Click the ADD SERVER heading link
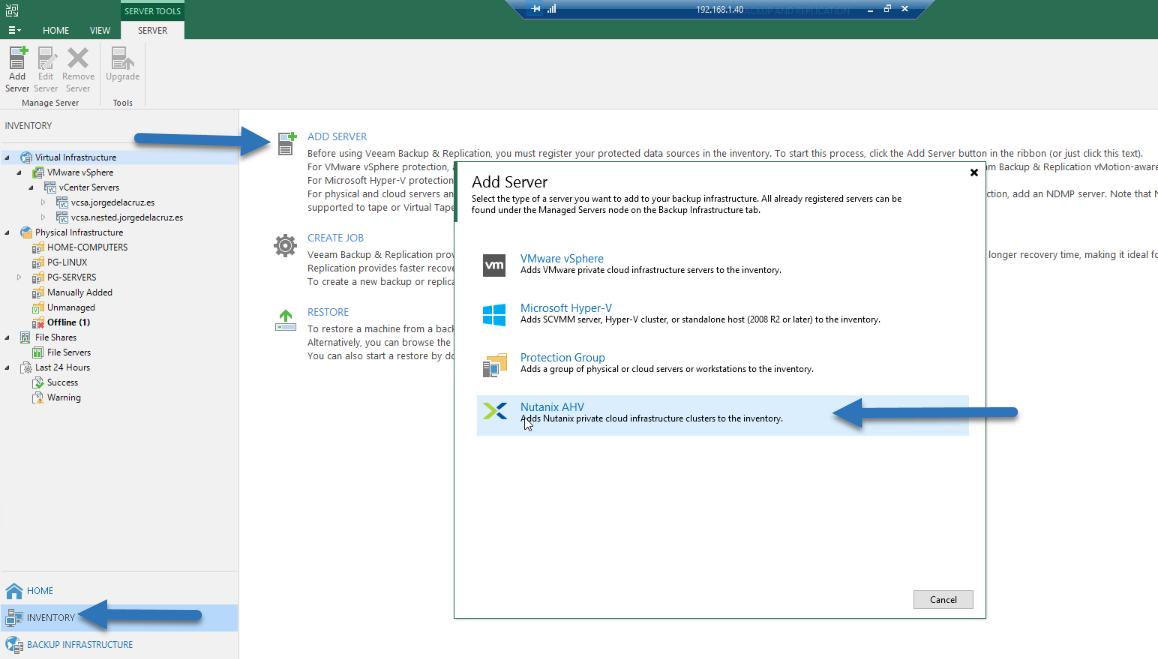Viewport: 1158px width, 659px height. tap(337, 137)
